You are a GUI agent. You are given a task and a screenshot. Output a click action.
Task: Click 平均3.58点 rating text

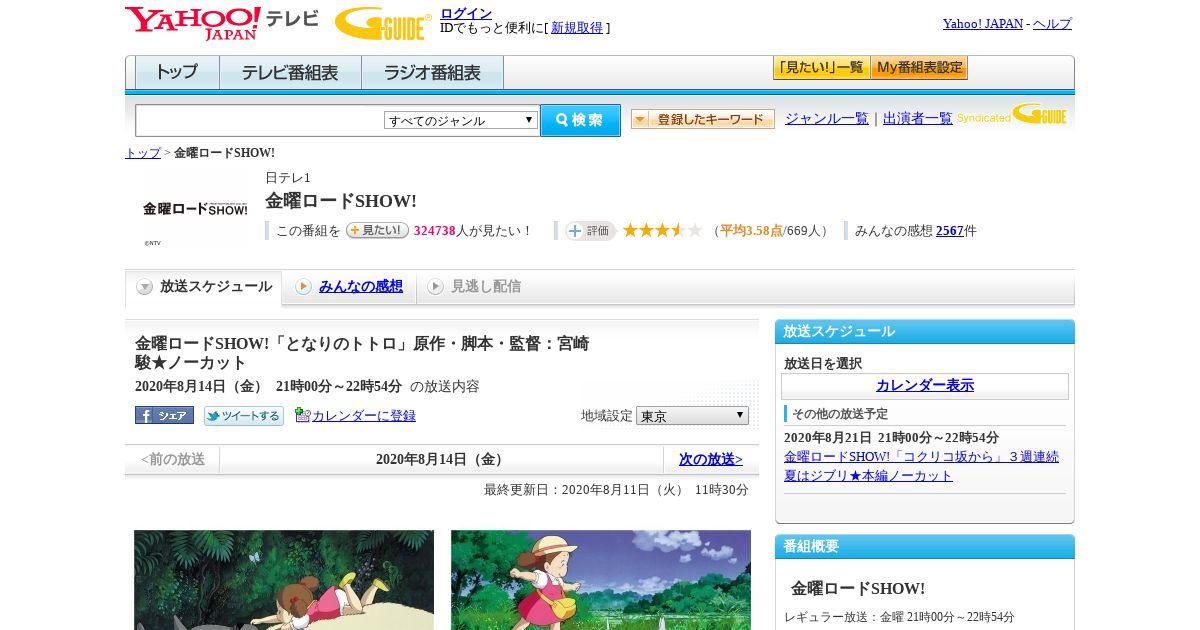click(x=751, y=231)
